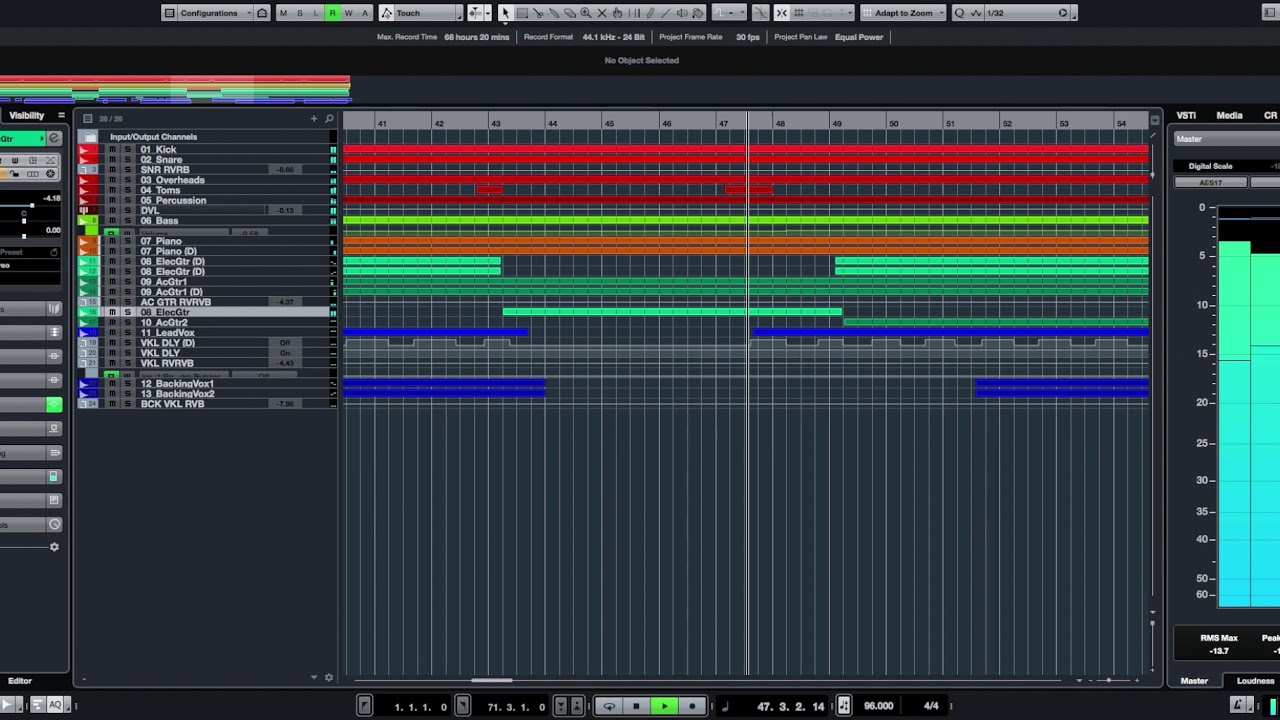Select the Range Selection tool
Viewport: 1280px width, 720px height.
tap(521, 13)
